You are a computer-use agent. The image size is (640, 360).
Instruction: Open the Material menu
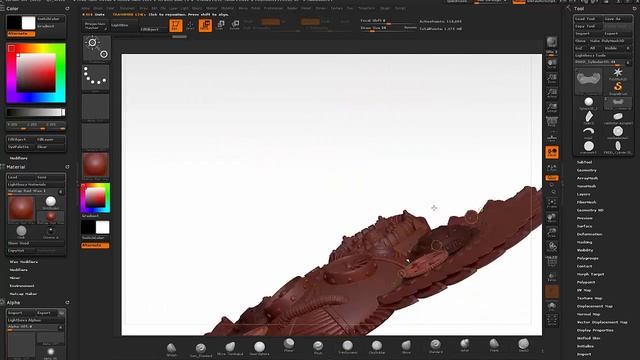click(227, 8)
